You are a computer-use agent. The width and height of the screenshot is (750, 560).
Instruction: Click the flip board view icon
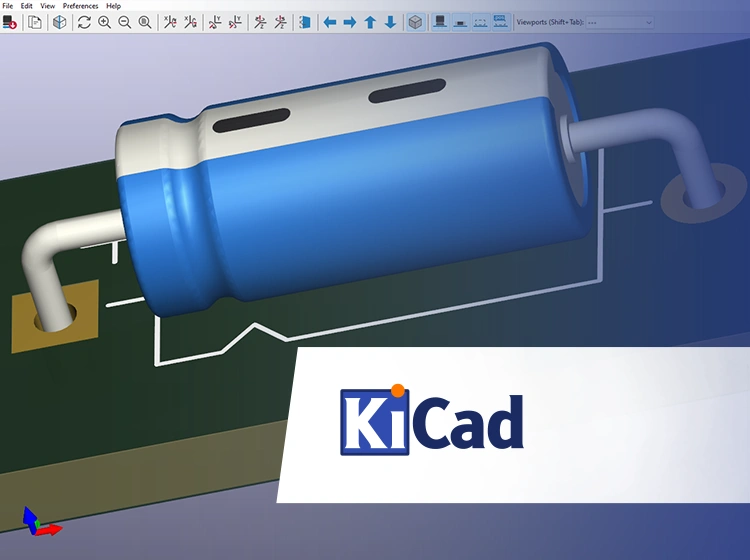pyautogui.click(x=305, y=22)
